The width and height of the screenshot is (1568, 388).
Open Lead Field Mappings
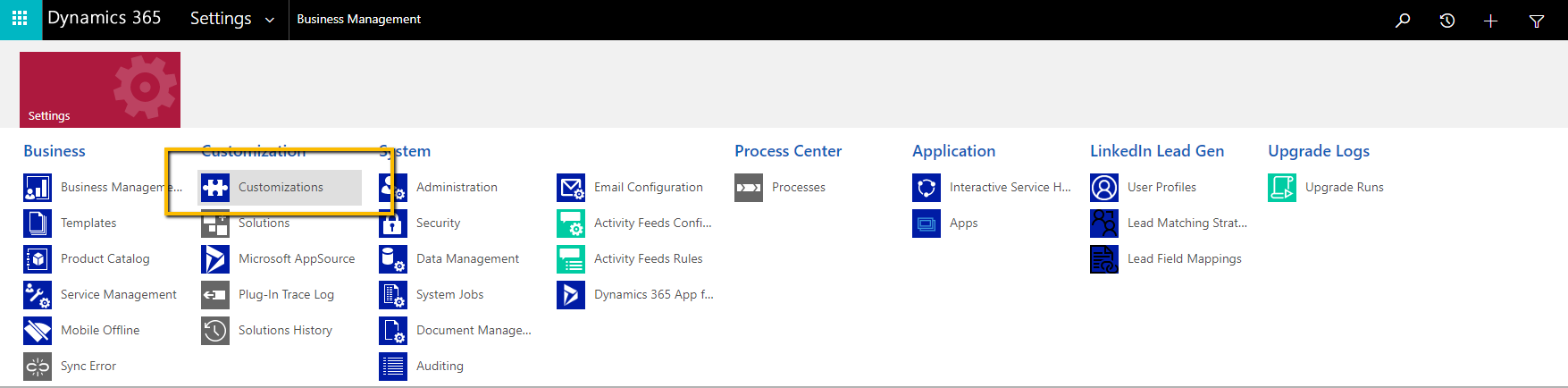[x=1184, y=259]
